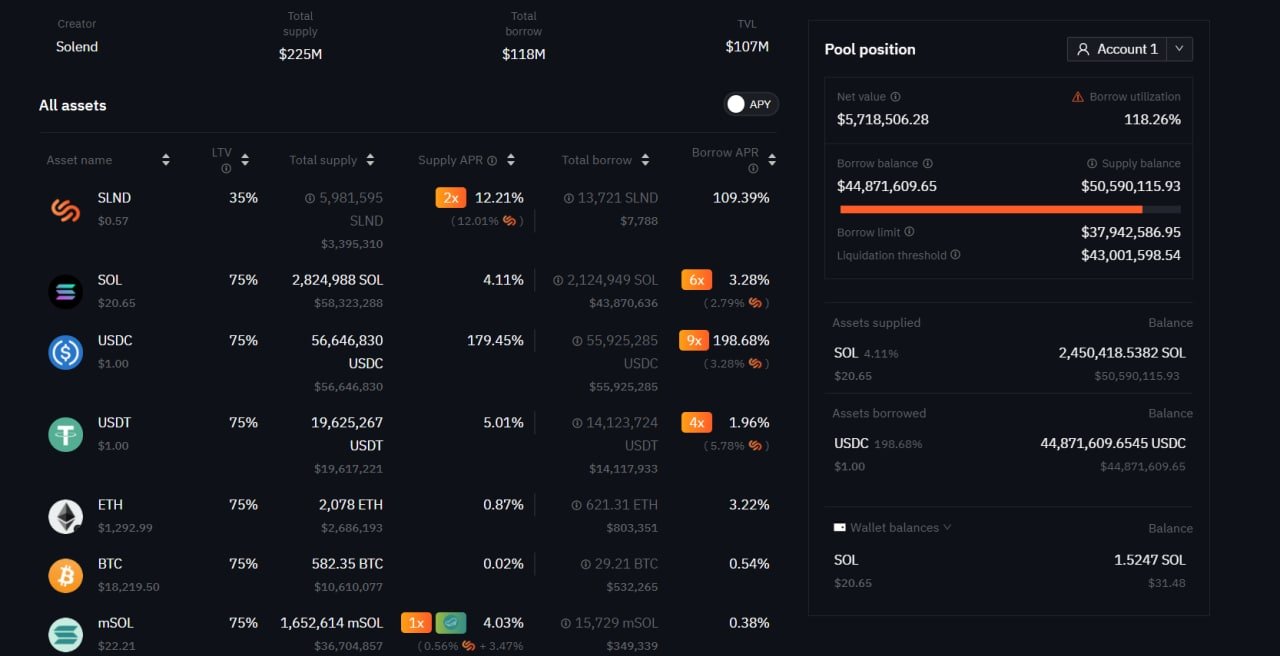
Task: Sort by Asset name using its arrows
Action: [166, 160]
